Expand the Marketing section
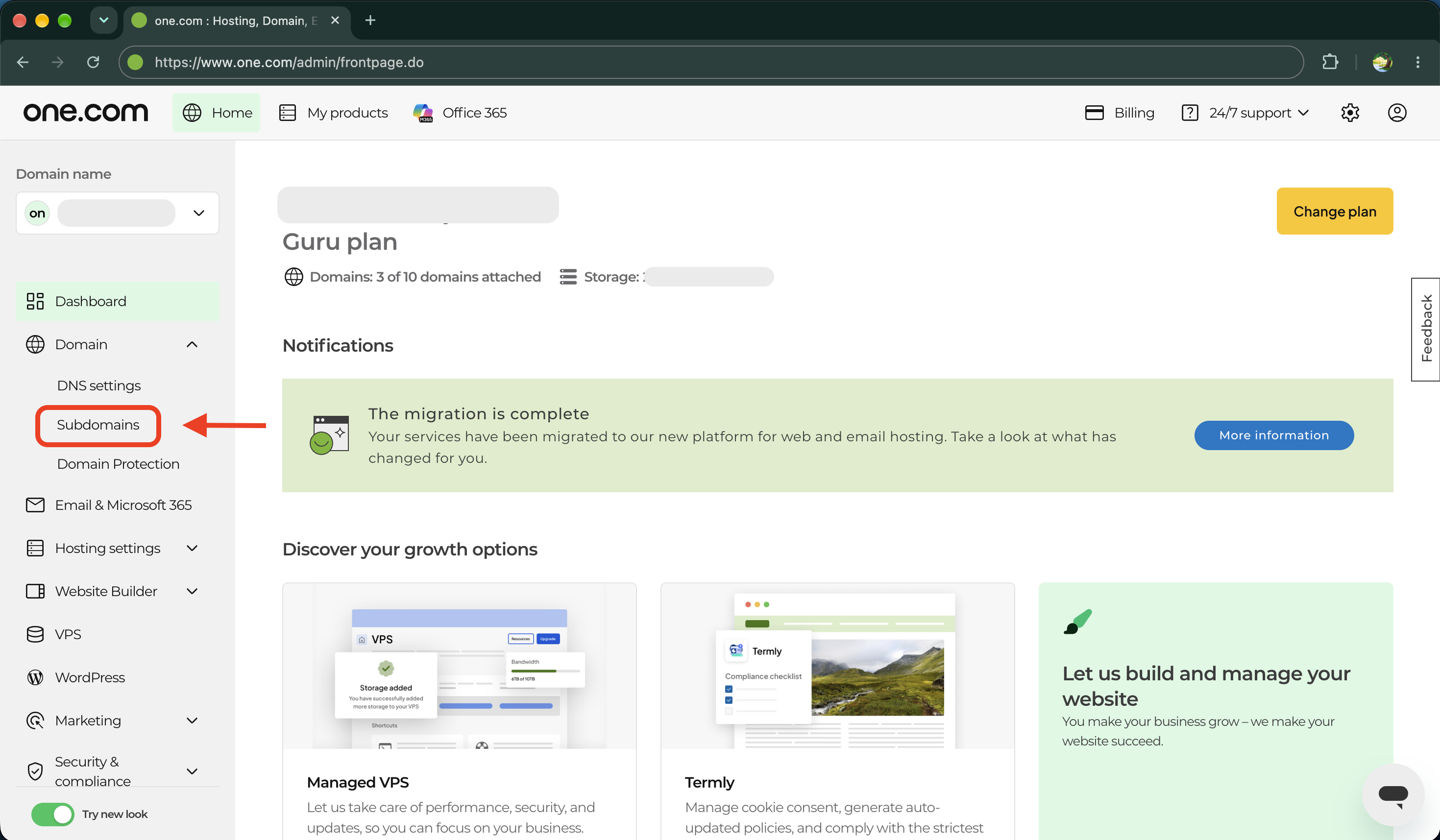This screenshot has height=840, width=1440. click(192, 720)
